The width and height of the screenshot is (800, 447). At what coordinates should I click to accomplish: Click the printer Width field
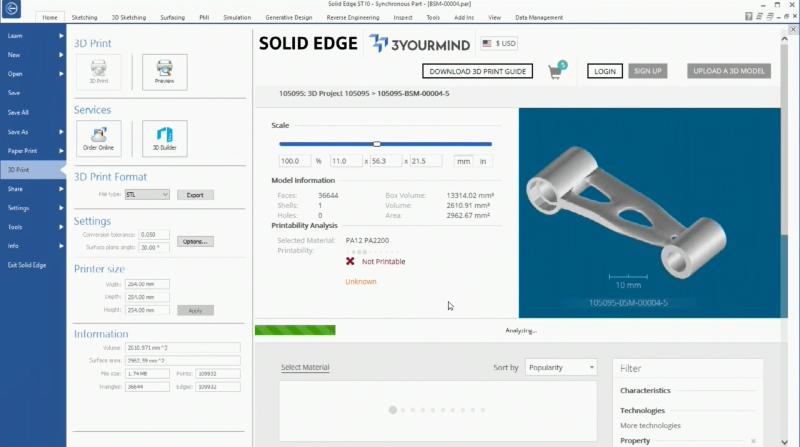(147, 284)
